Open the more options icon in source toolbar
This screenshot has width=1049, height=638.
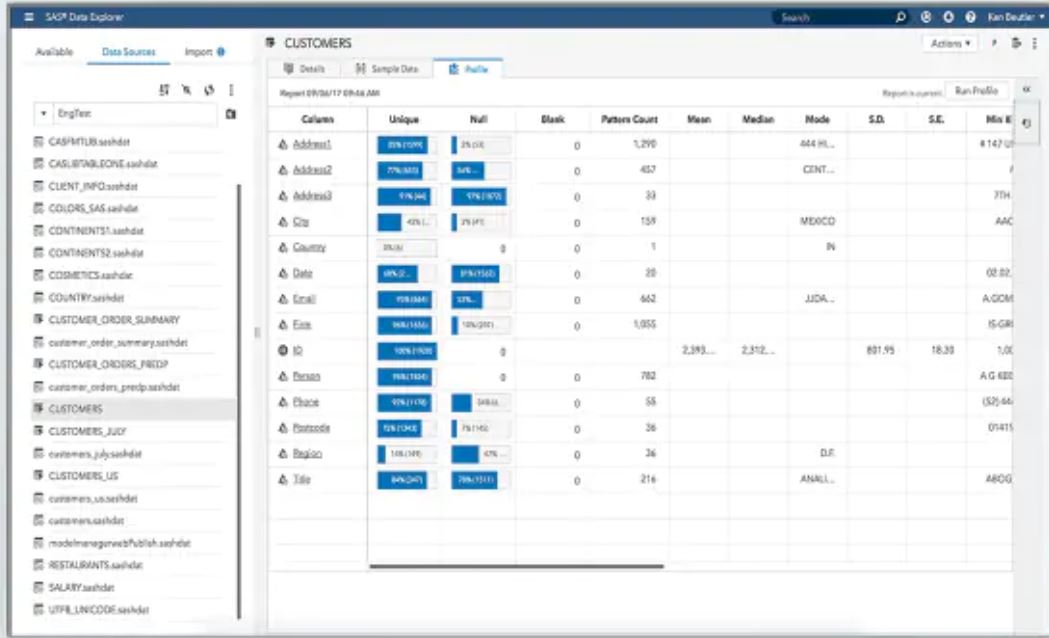231,90
